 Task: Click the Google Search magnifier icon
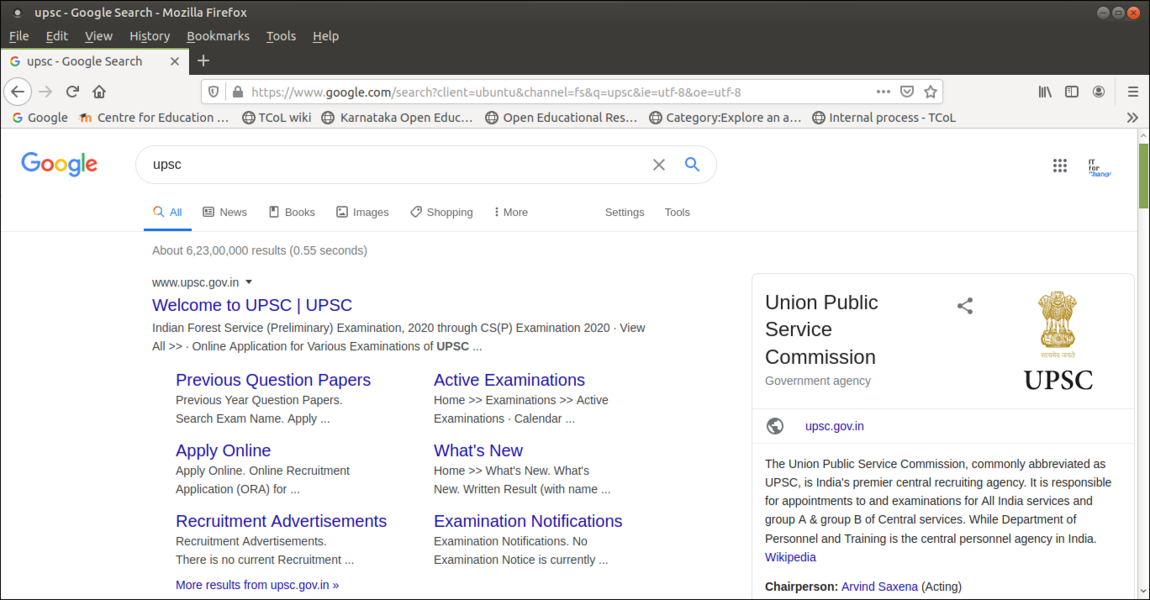click(x=692, y=164)
